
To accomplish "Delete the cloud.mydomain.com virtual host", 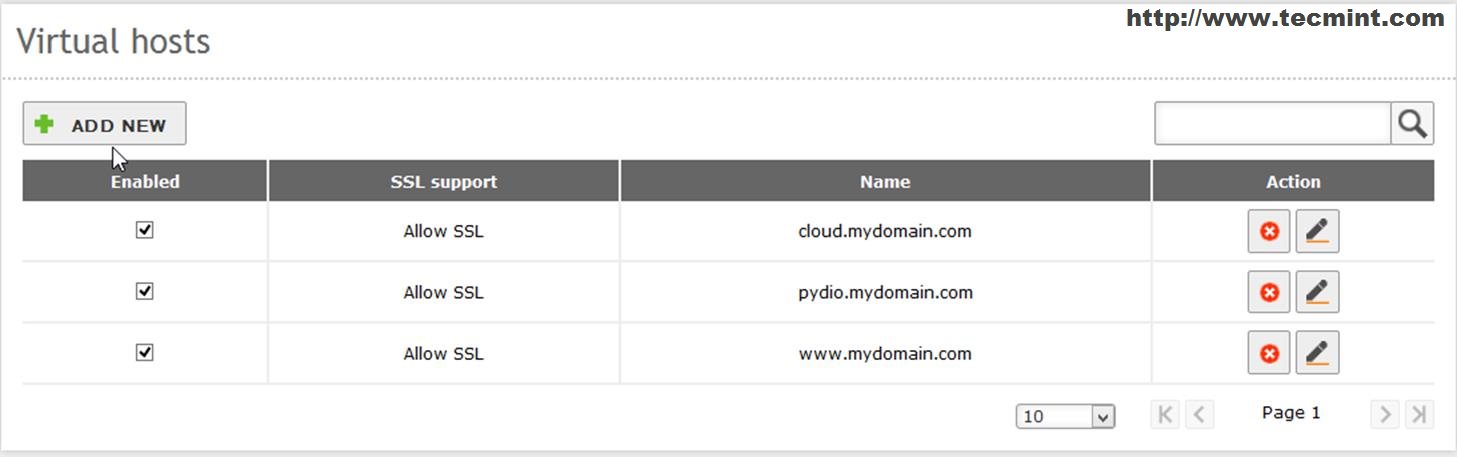I will click(x=1269, y=232).
